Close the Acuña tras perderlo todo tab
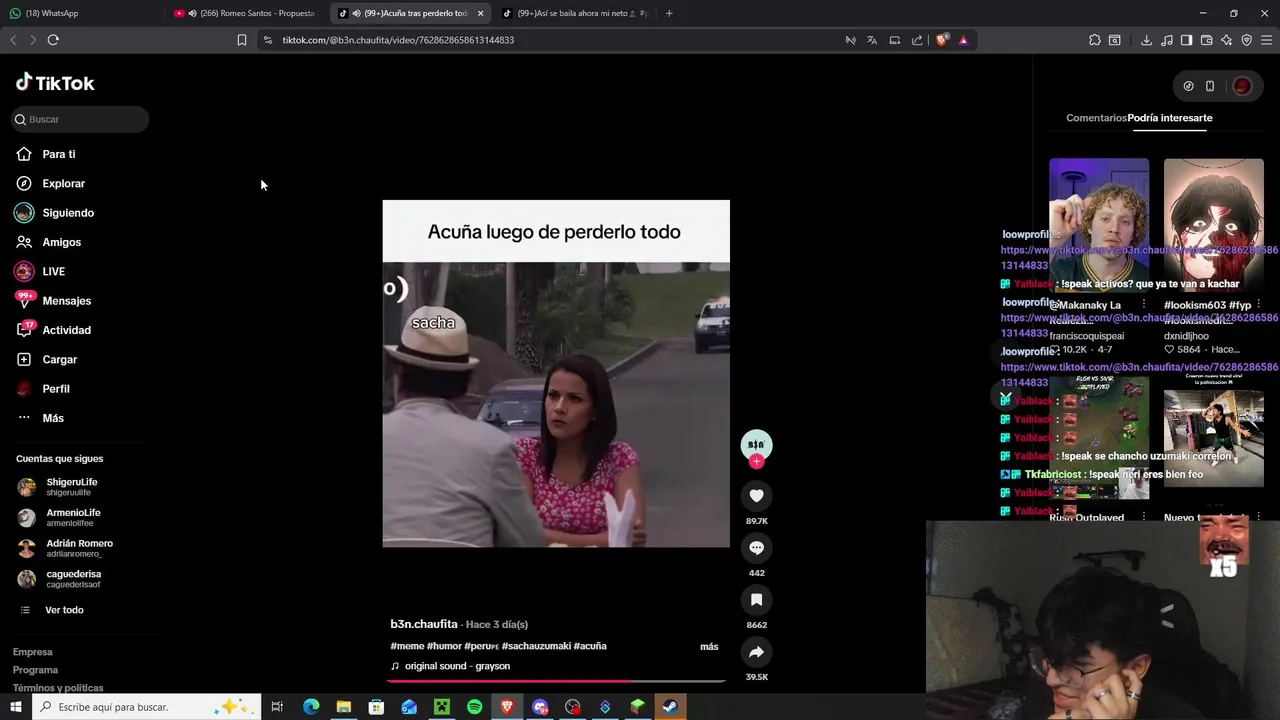The image size is (1280, 720). point(481,13)
